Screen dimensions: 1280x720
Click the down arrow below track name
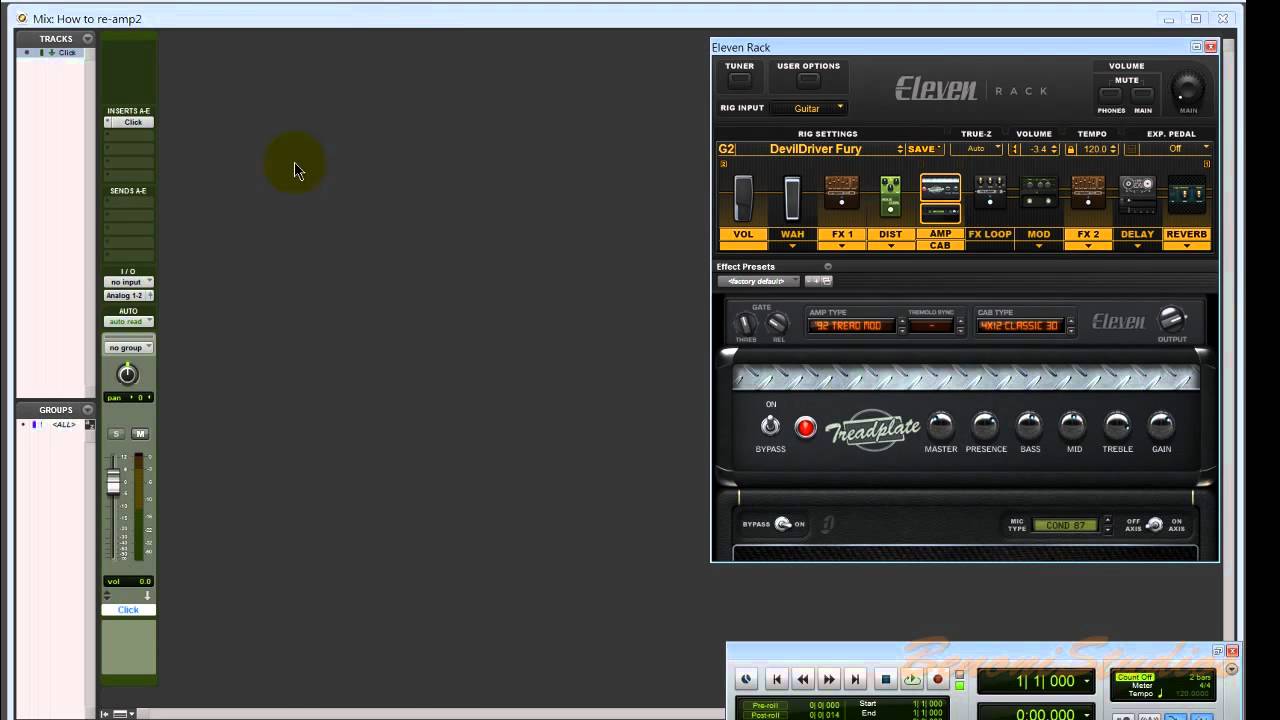[147, 596]
